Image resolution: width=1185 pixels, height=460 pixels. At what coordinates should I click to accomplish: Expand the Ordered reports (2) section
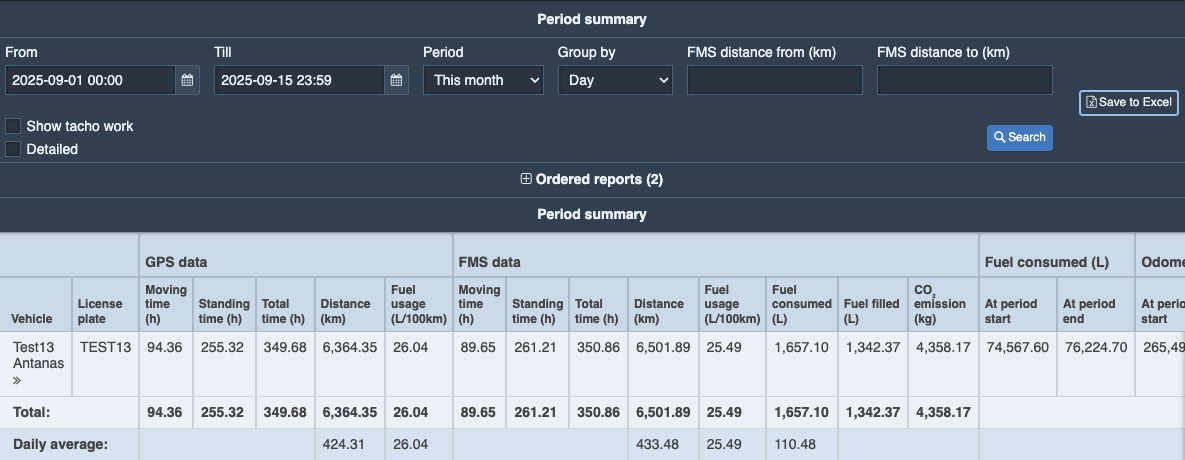tap(599, 180)
